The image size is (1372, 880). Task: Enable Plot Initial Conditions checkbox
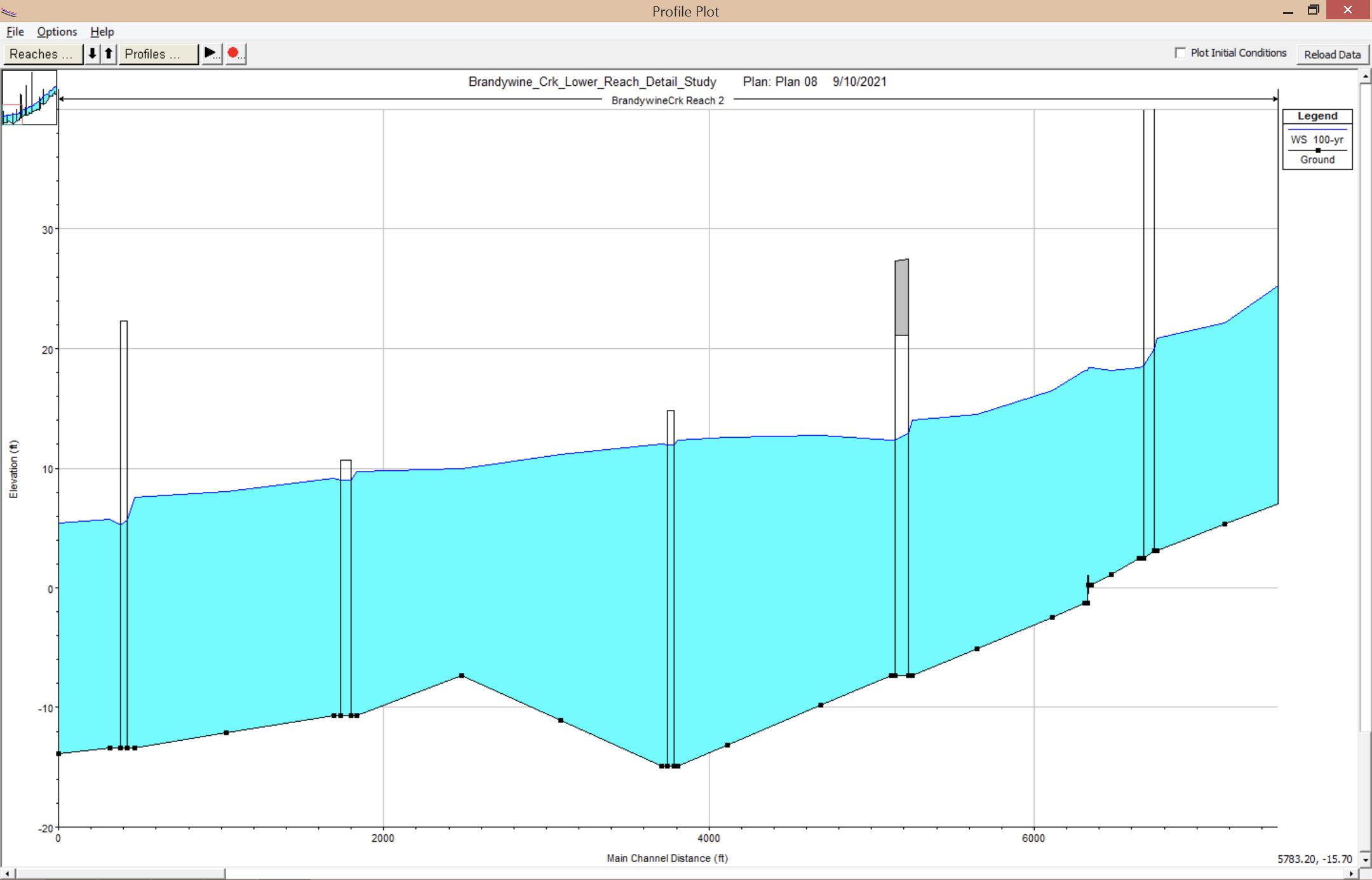pyautogui.click(x=1180, y=53)
